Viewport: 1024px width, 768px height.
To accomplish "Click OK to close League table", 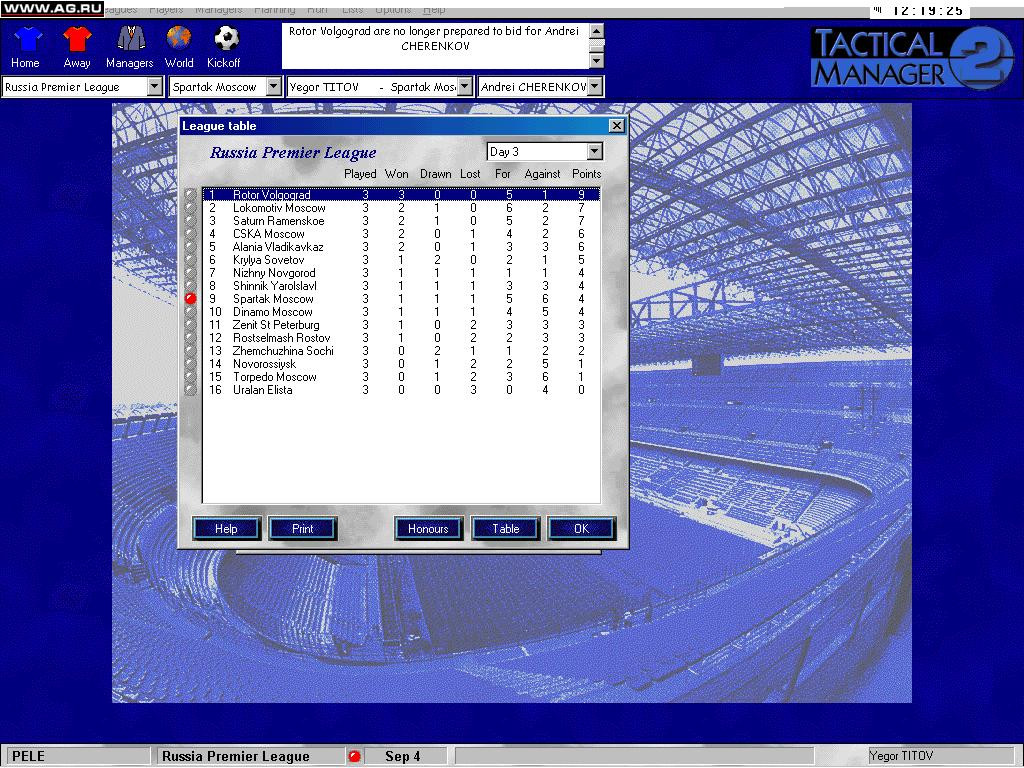I will click(581, 528).
